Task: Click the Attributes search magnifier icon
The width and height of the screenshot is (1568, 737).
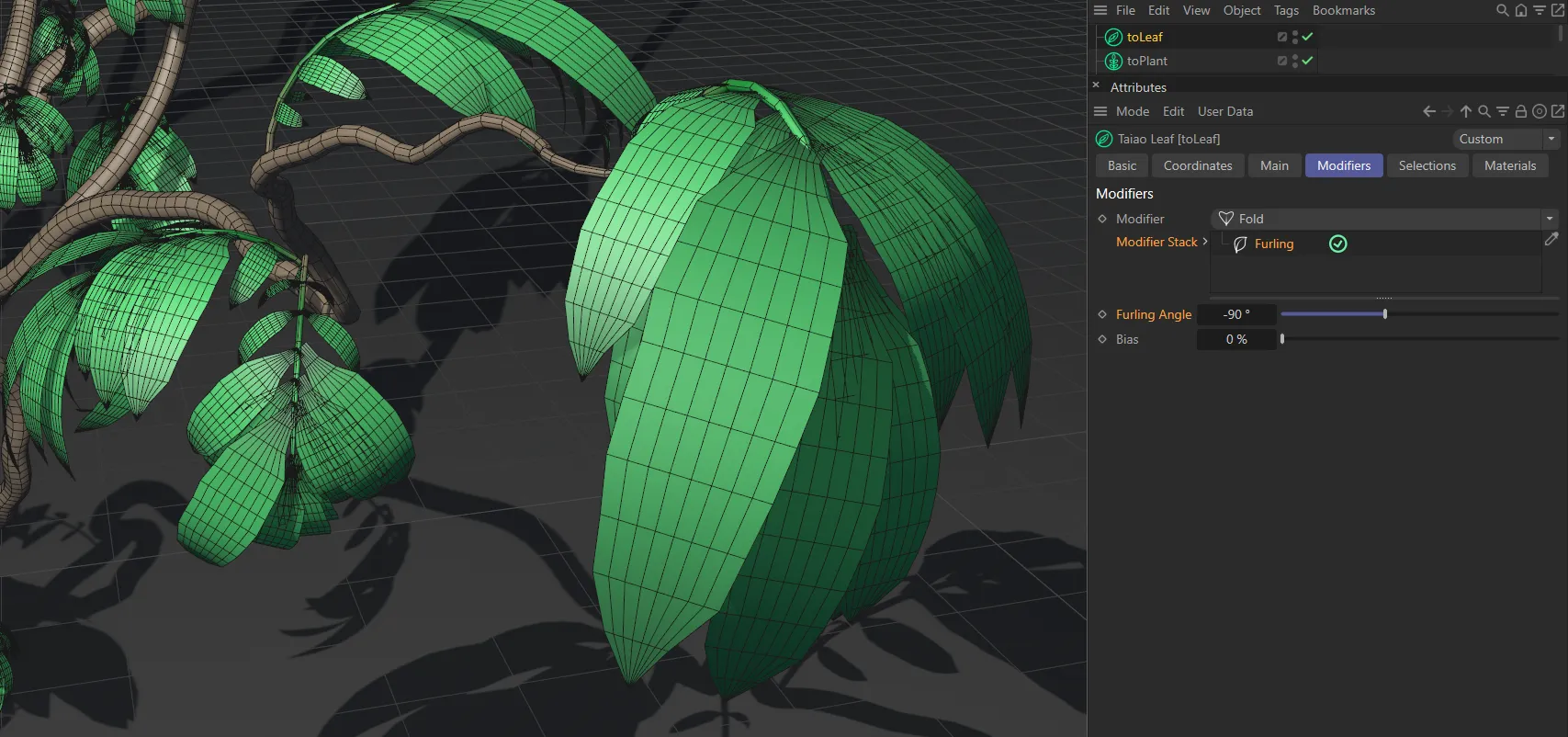Action: point(1484,111)
